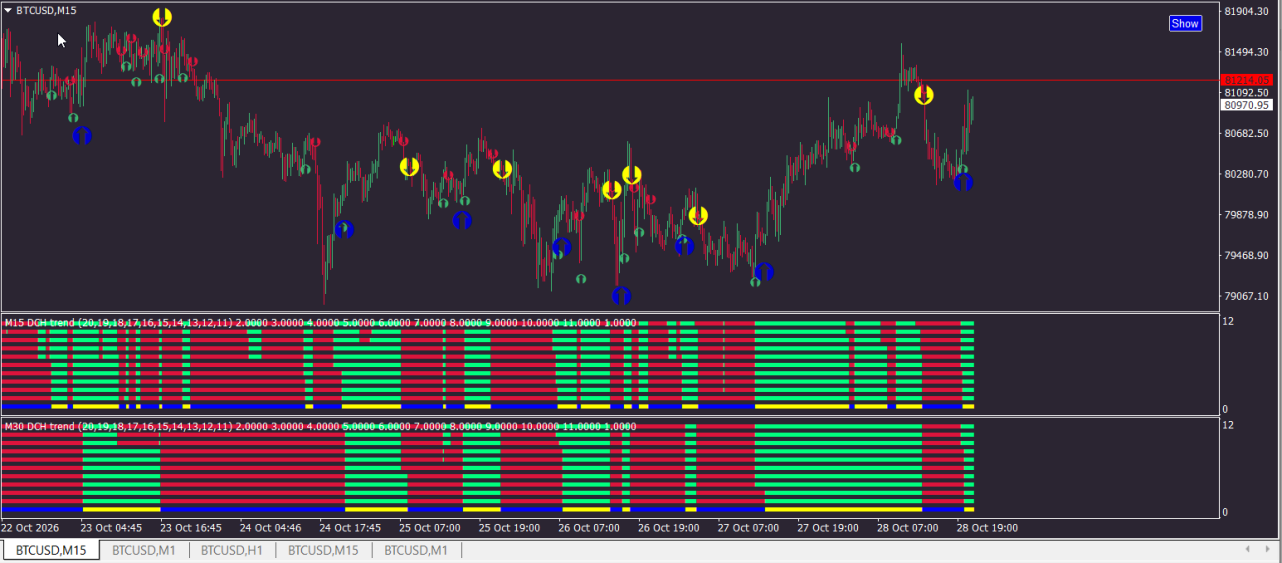
Task: Click the red 81214.05 price label
Action: click(x=1247, y=80)
